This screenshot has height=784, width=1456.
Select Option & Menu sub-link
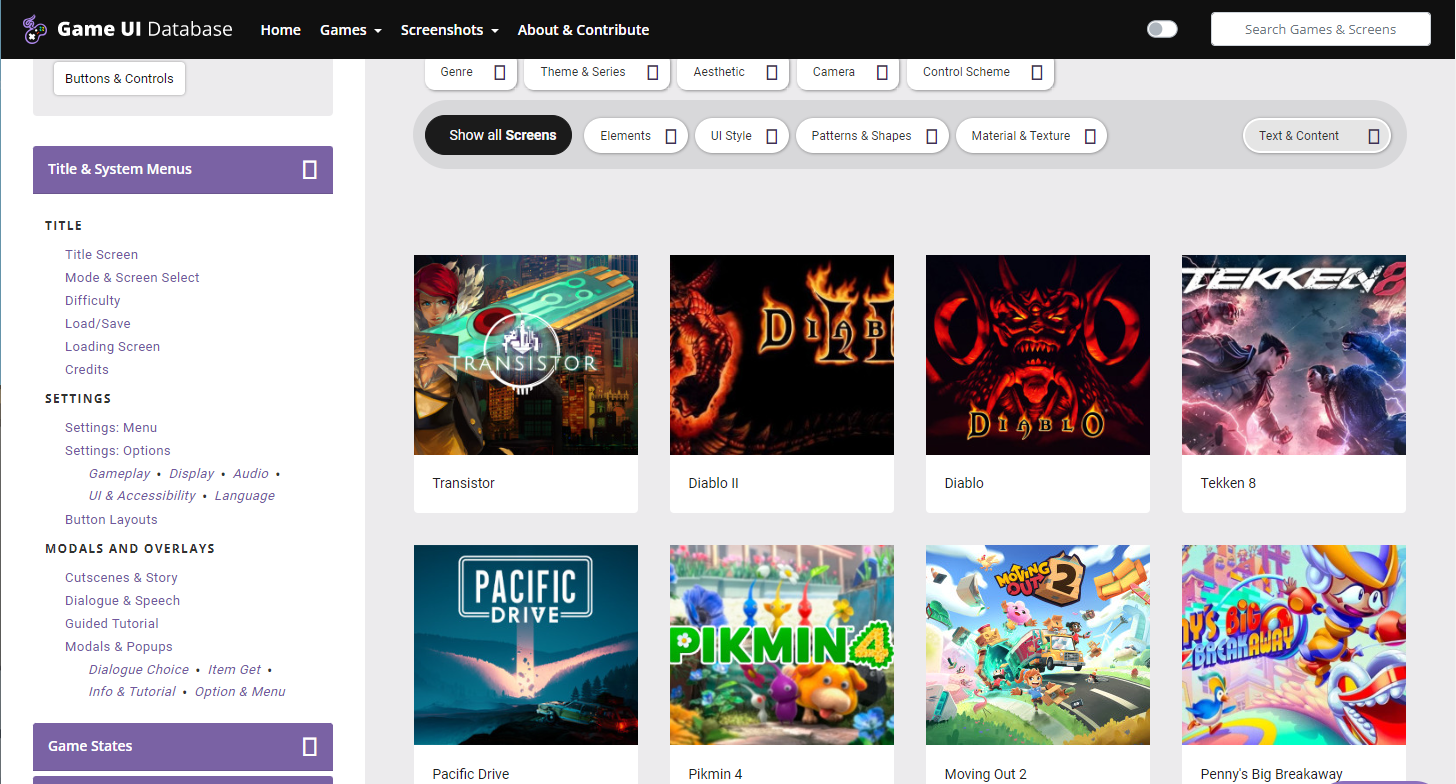pos(240,692)
